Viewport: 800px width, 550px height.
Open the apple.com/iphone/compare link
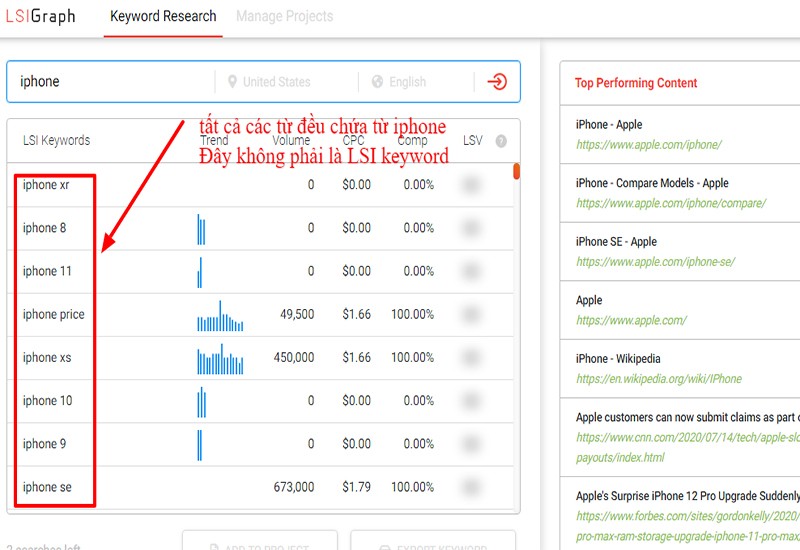click(x=671, y=203)
